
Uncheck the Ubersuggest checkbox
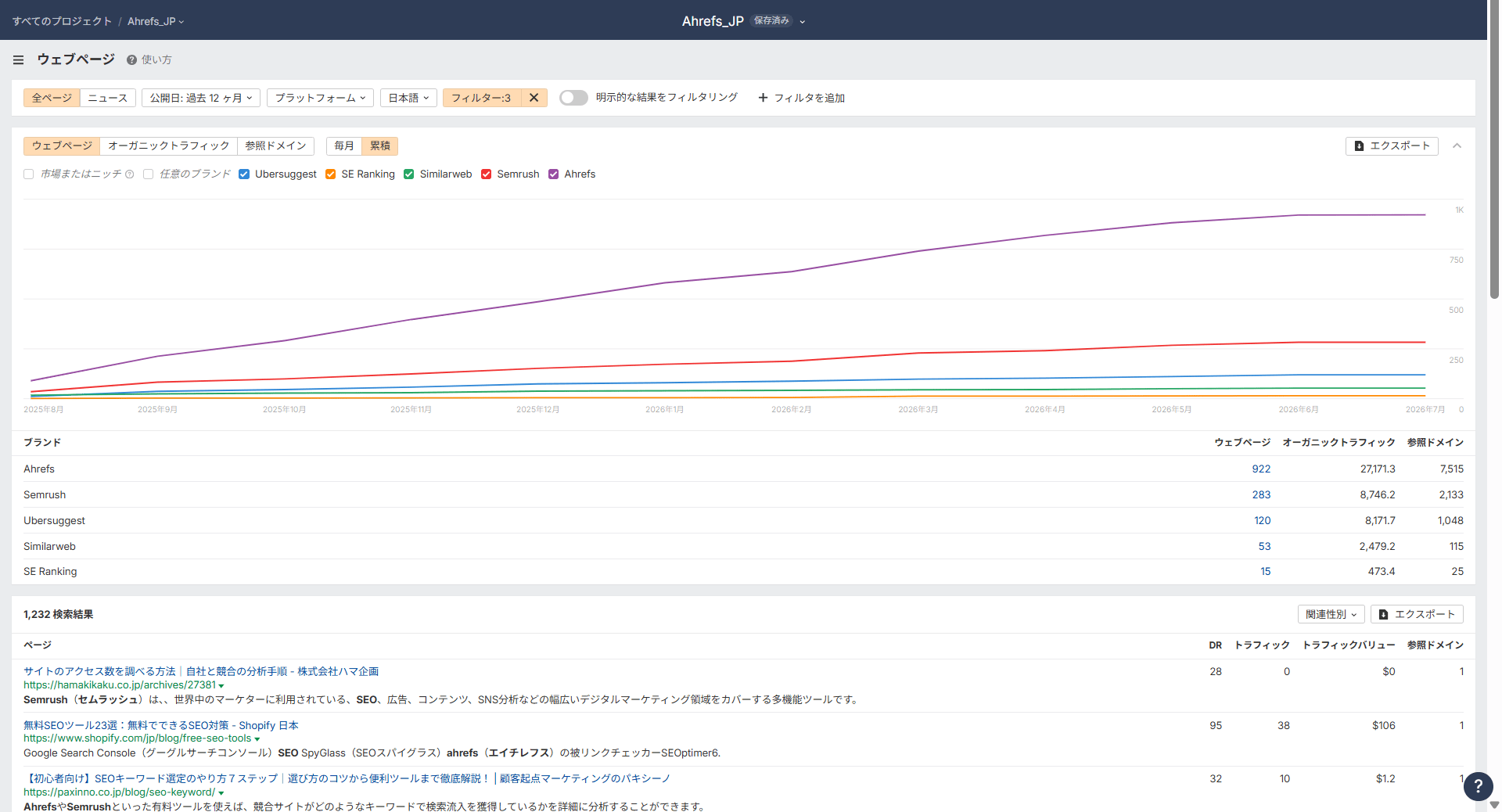tap(244, 174)
